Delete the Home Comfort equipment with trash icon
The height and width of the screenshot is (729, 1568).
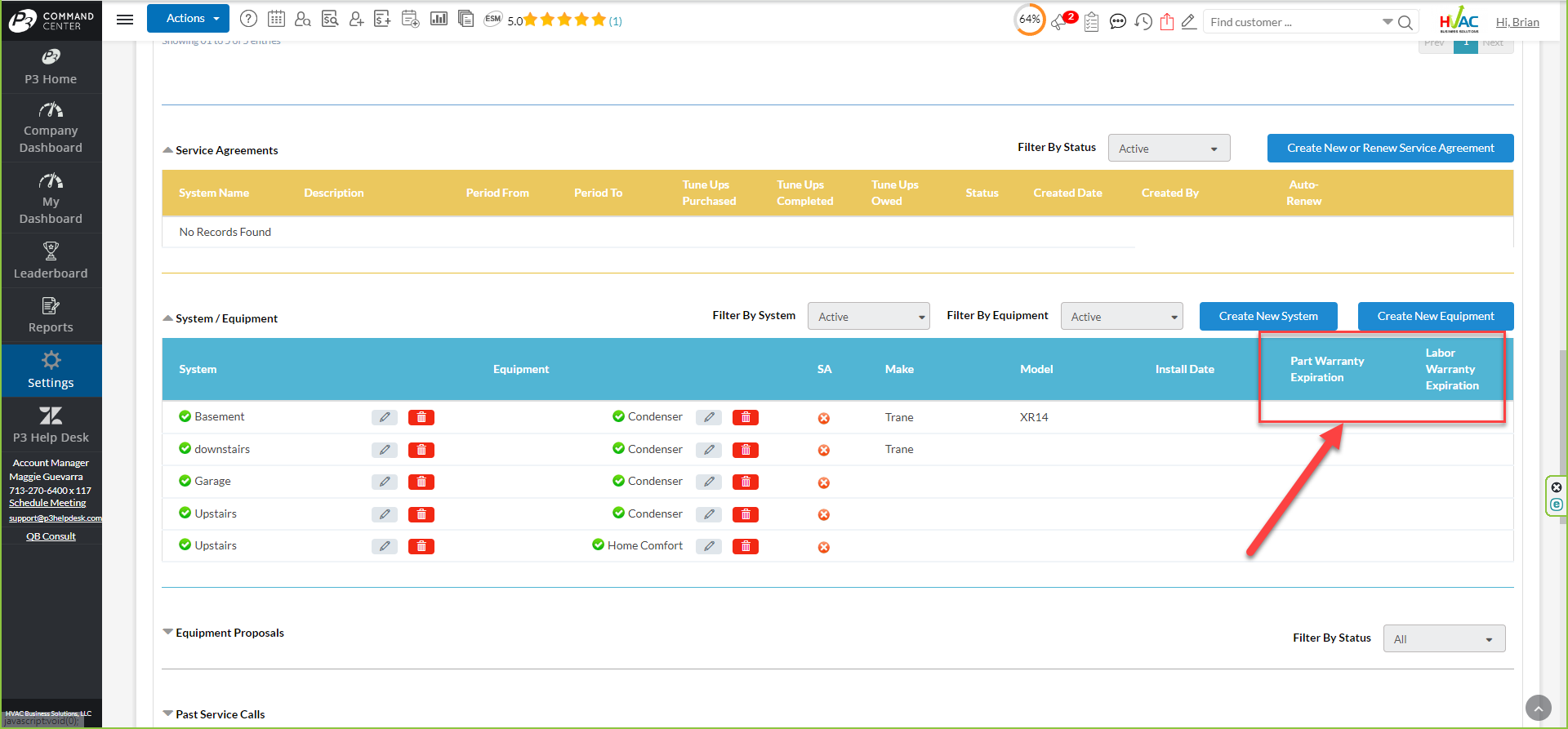[746, 546]
